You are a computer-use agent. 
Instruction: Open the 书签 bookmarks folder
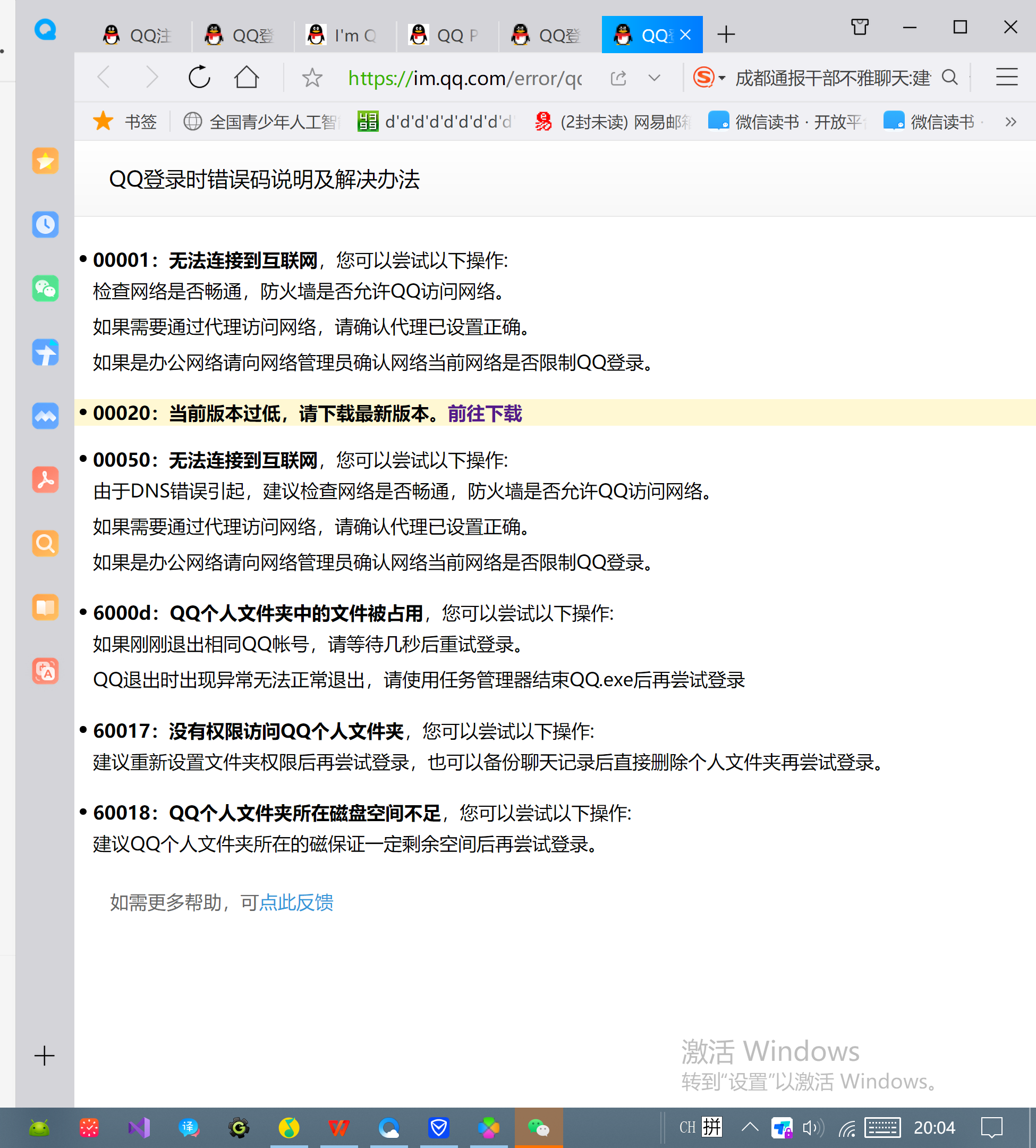coord(125,122)
